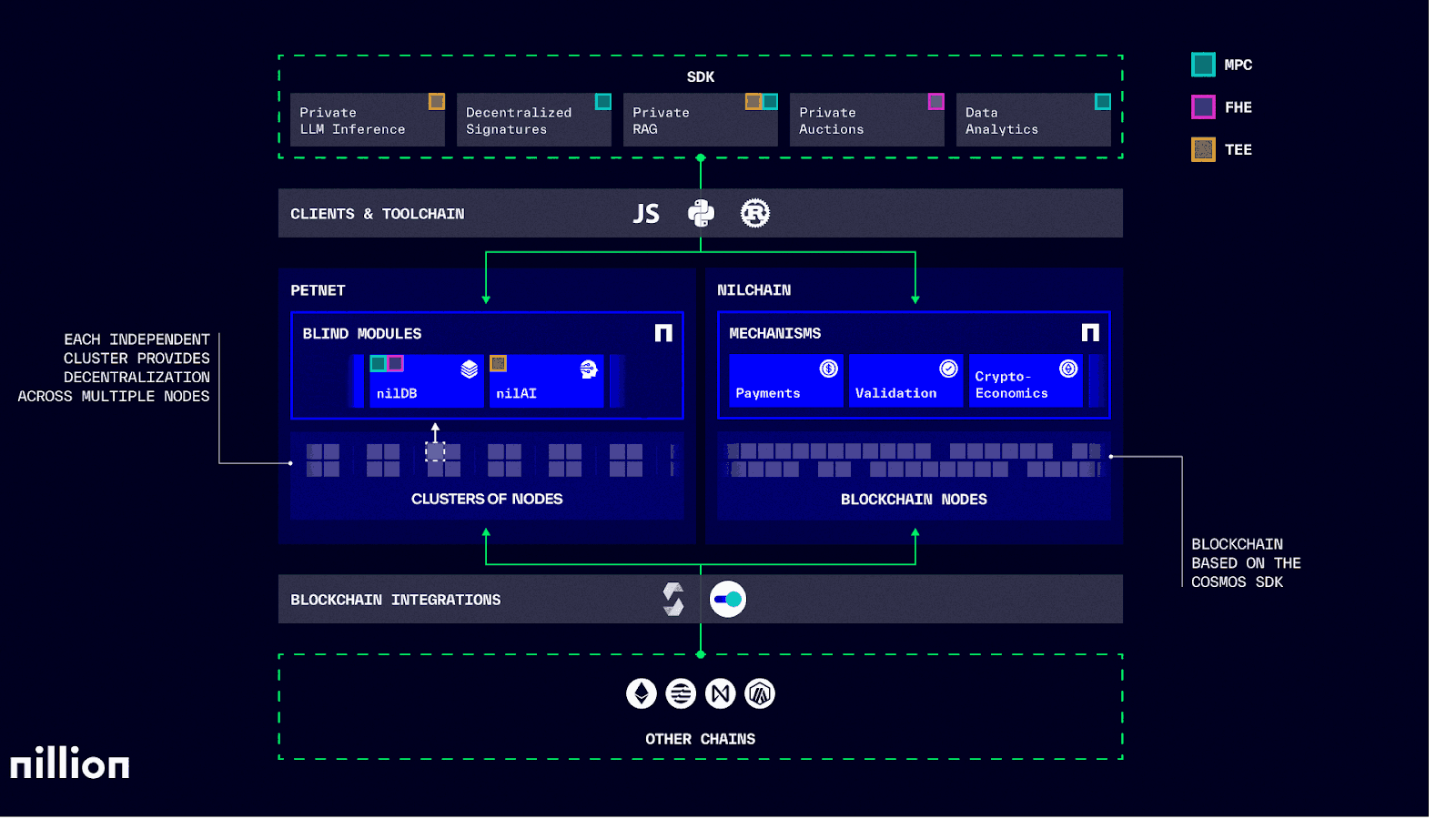Click the NEAR logo under Other Chains
Image resolution: width=1456 pixels, height=819 pixels.
point(721,694)
